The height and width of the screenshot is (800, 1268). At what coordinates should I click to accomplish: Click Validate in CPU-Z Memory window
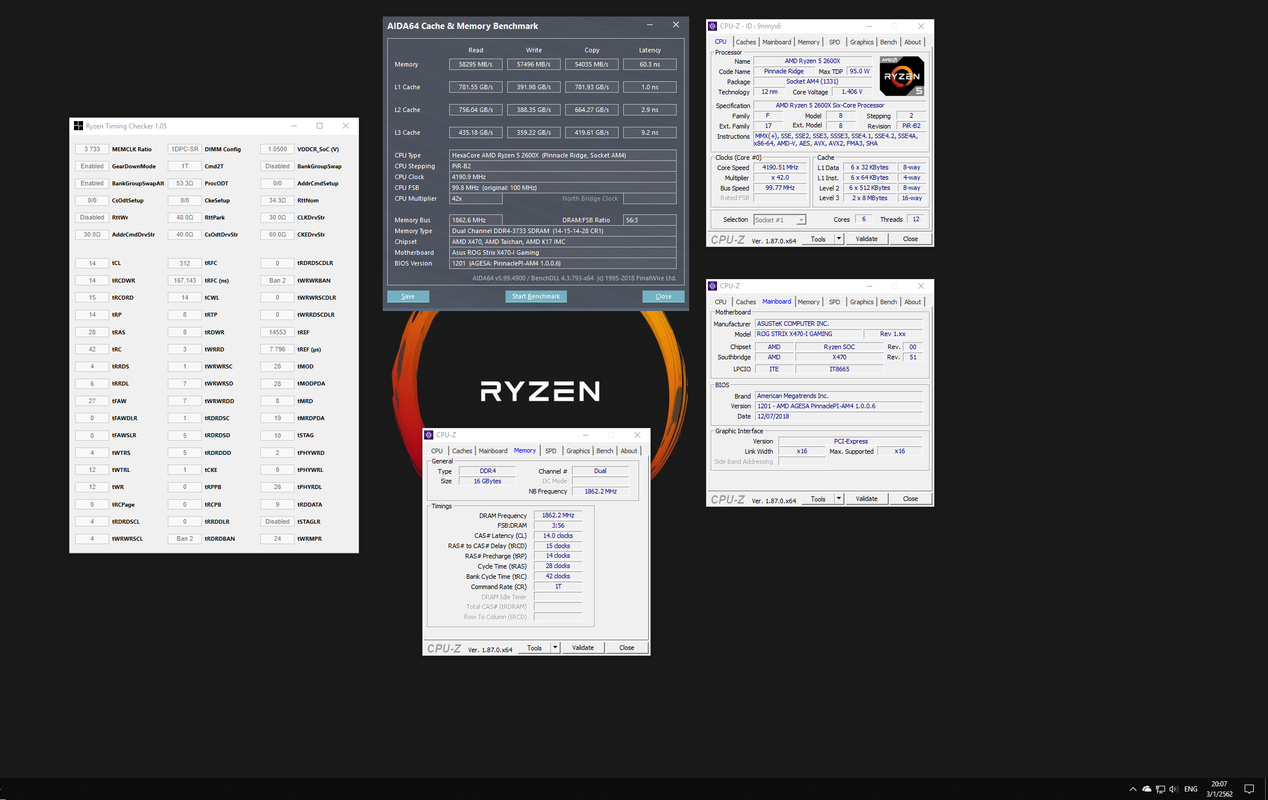point(583,647)
